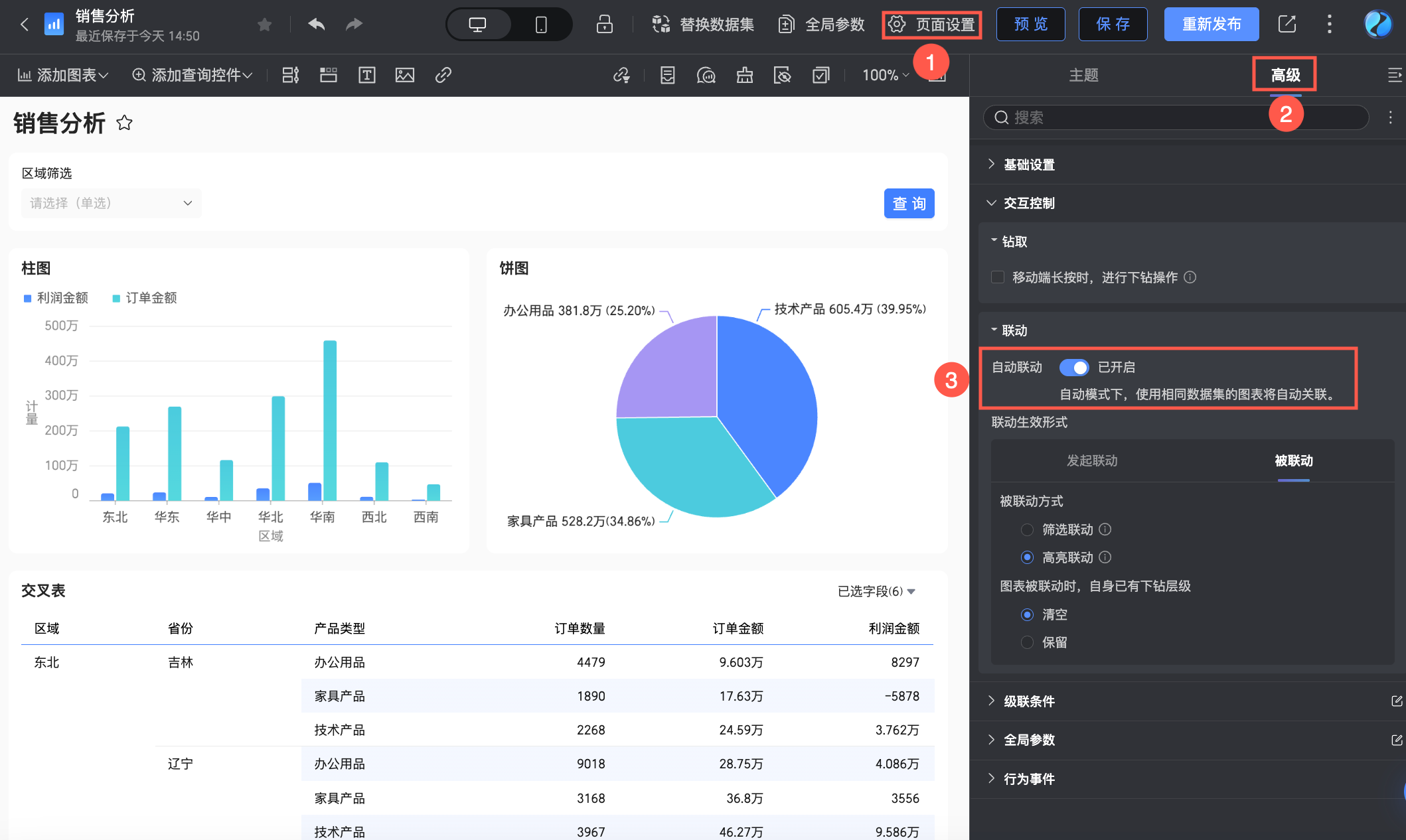Insert a tab container widget

(329, 75)
